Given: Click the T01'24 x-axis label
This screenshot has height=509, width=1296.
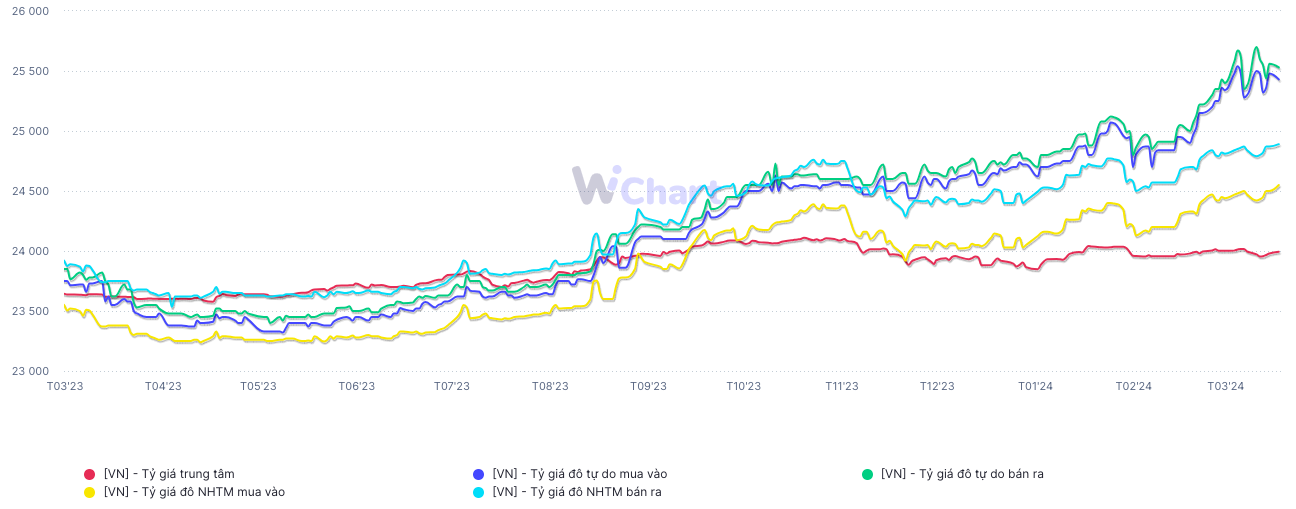Looking at the screenshot, I should tap(1035, 386).
